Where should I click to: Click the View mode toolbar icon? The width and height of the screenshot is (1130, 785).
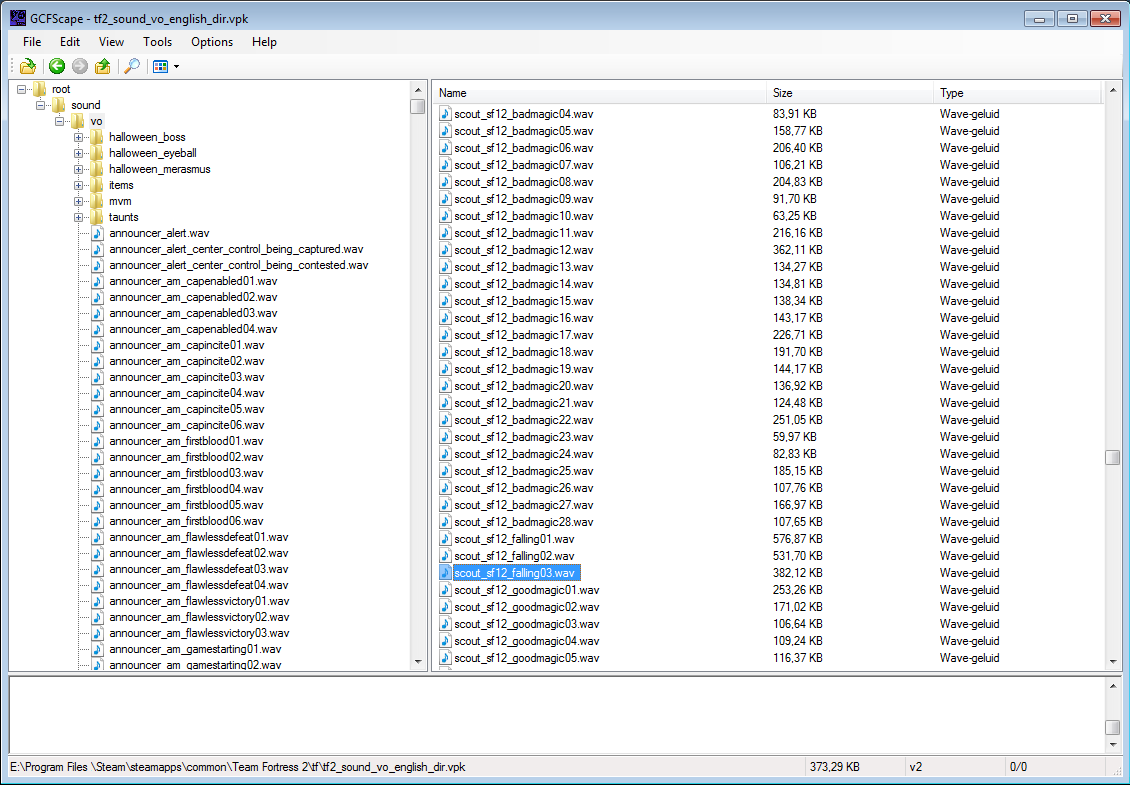point(161,66)
